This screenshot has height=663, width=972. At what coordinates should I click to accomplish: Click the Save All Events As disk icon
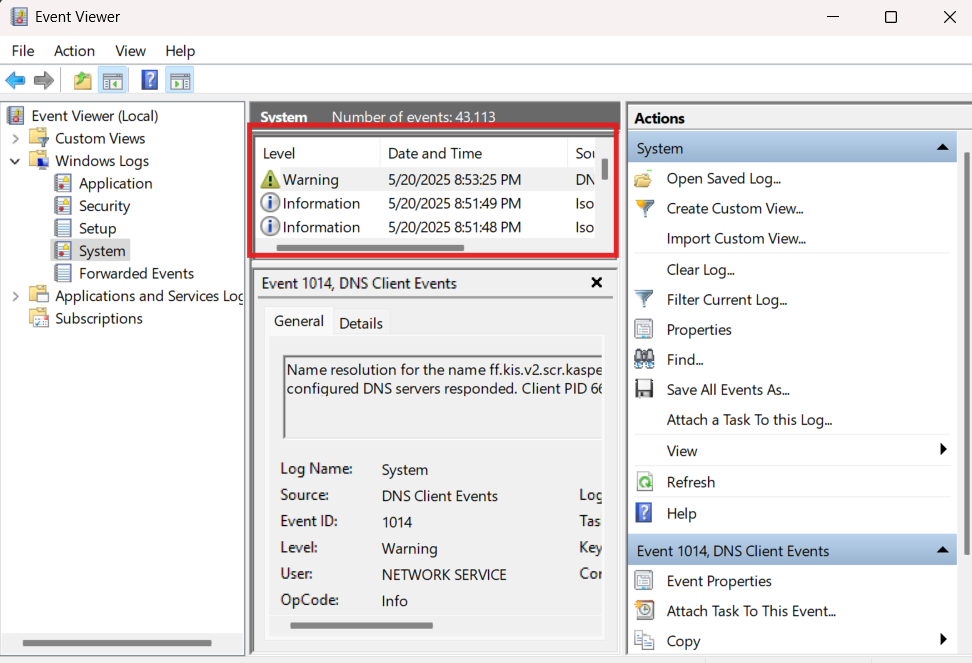645,390
